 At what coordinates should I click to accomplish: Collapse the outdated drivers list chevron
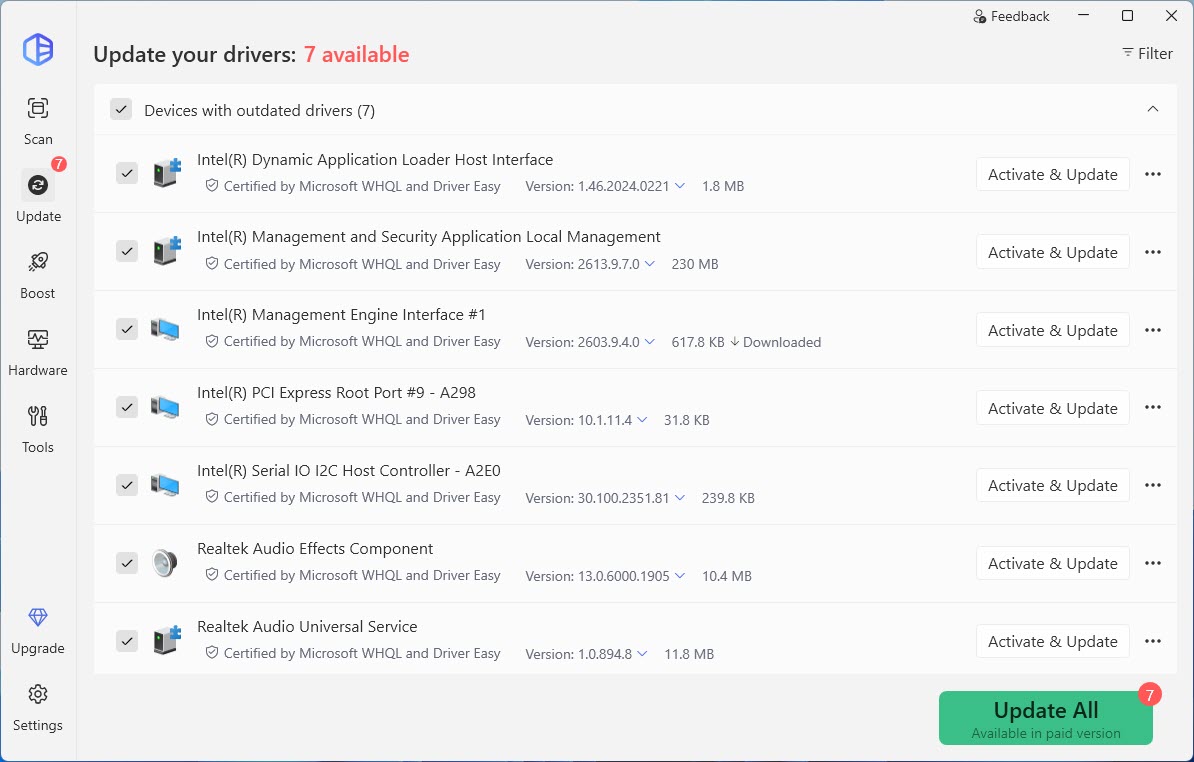pyautogui.click(x=1153, y=109)
